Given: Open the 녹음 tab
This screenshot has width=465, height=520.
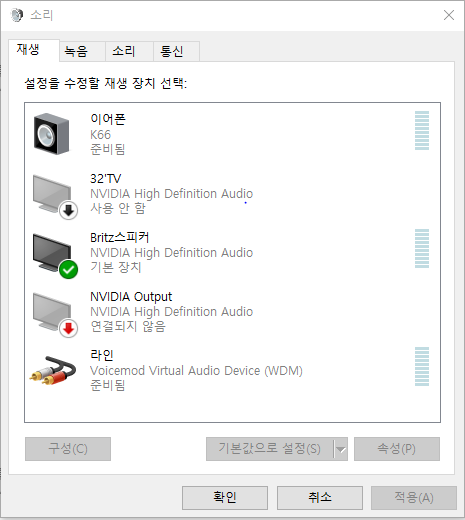Looking at the screenshot, I should 82,51.
